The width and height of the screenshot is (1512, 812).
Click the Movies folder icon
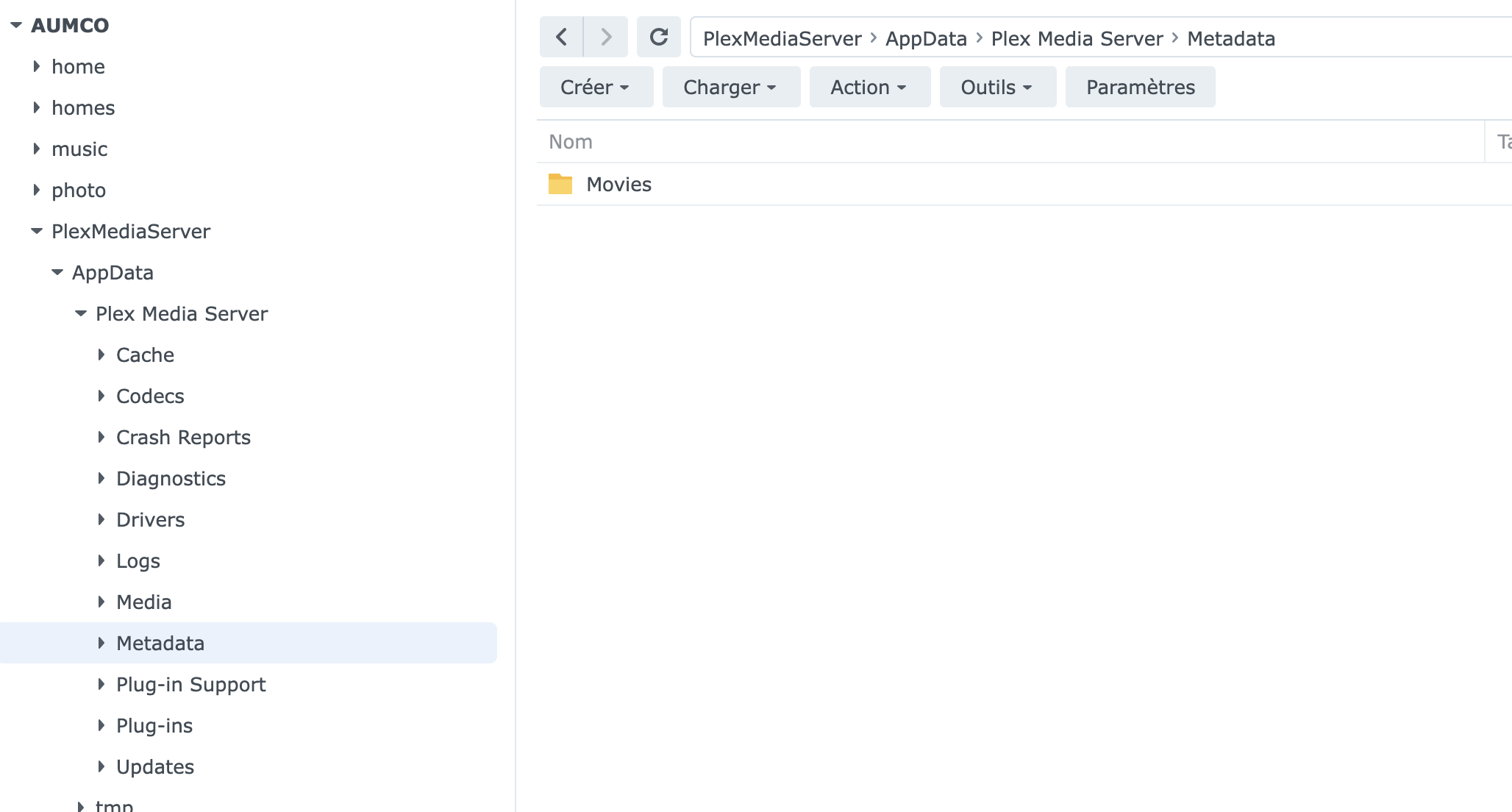[560, 184]
